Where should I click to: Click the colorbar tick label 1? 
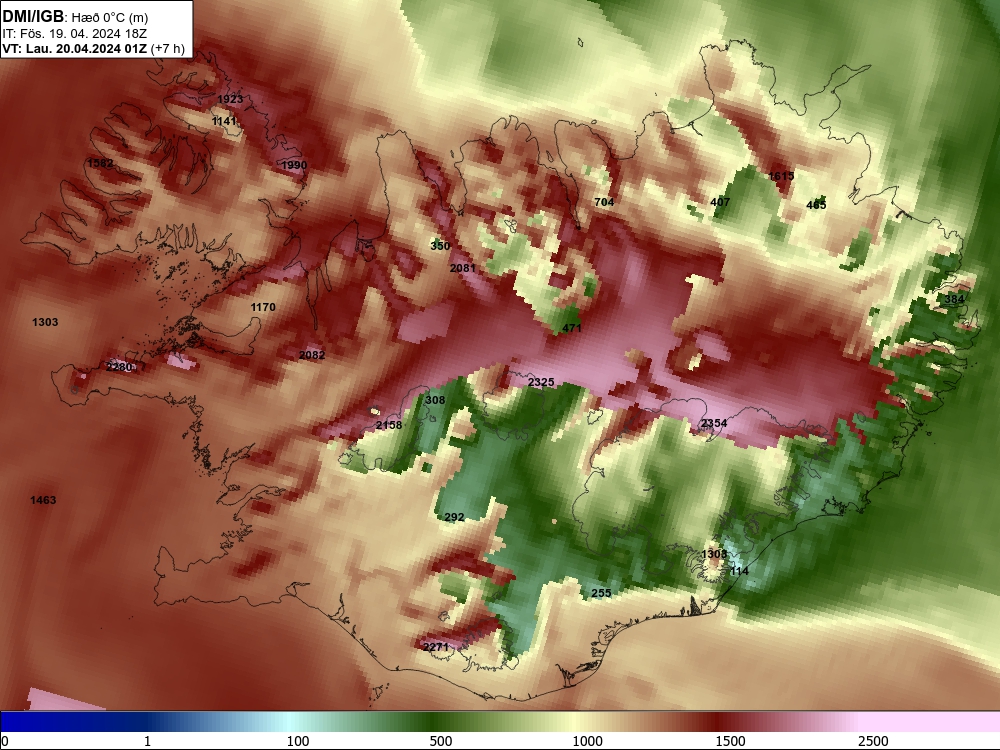[x=147, y=741]
